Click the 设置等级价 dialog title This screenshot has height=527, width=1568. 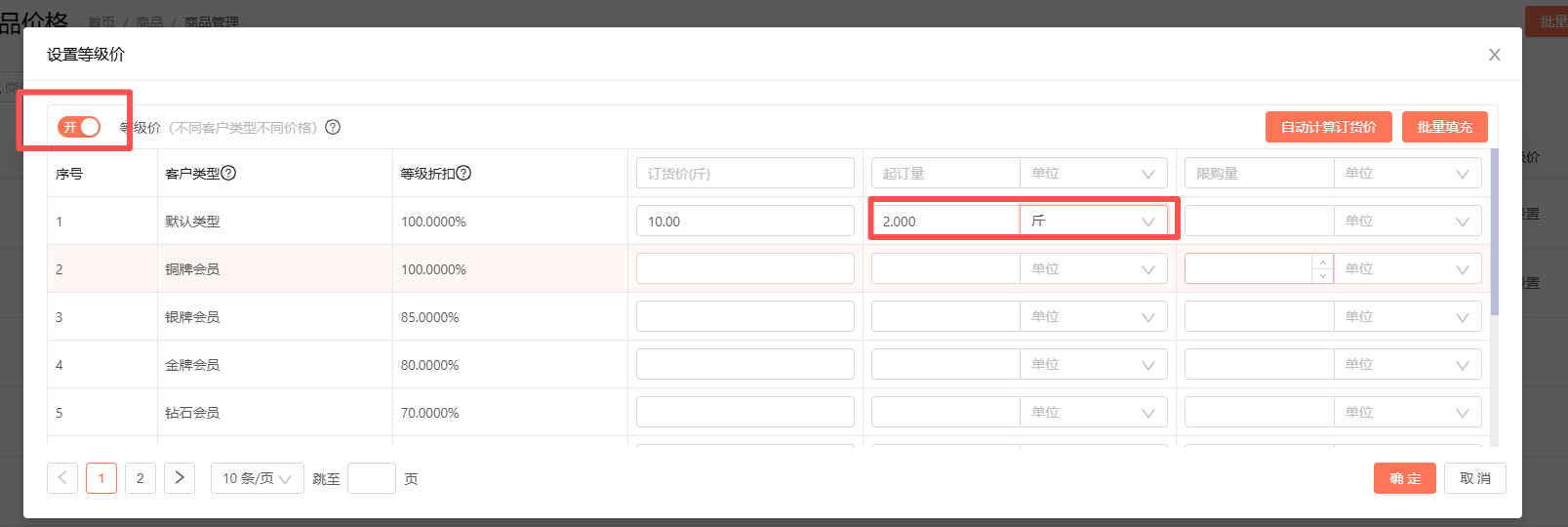86,55
